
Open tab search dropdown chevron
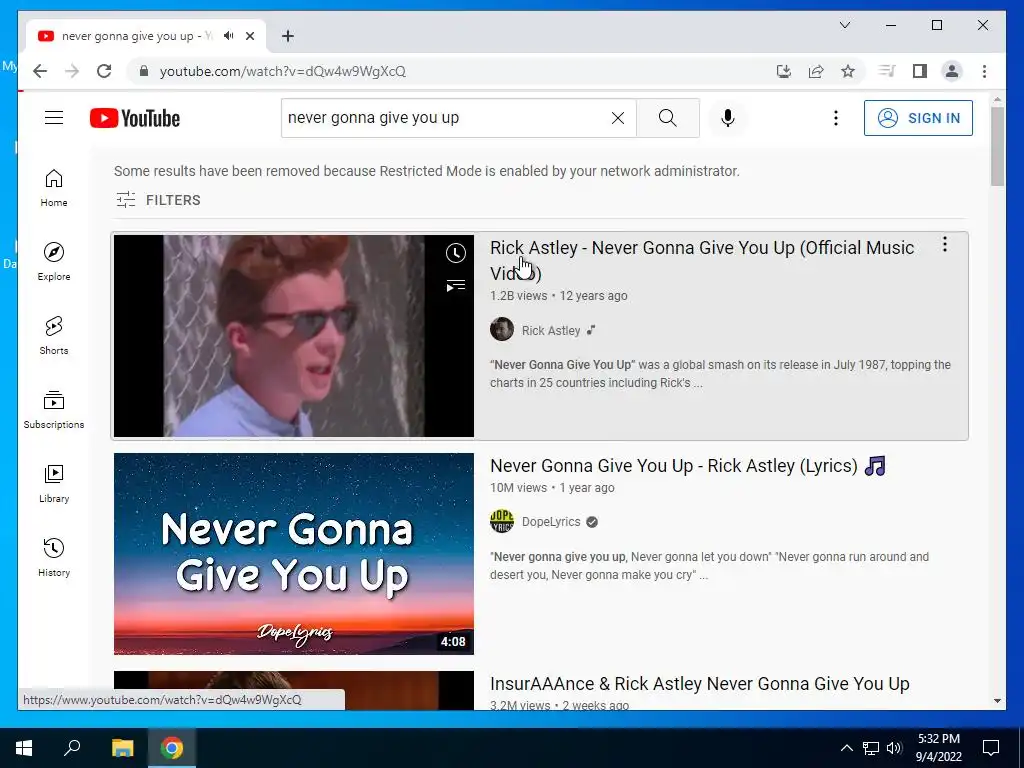pos(844,25)
